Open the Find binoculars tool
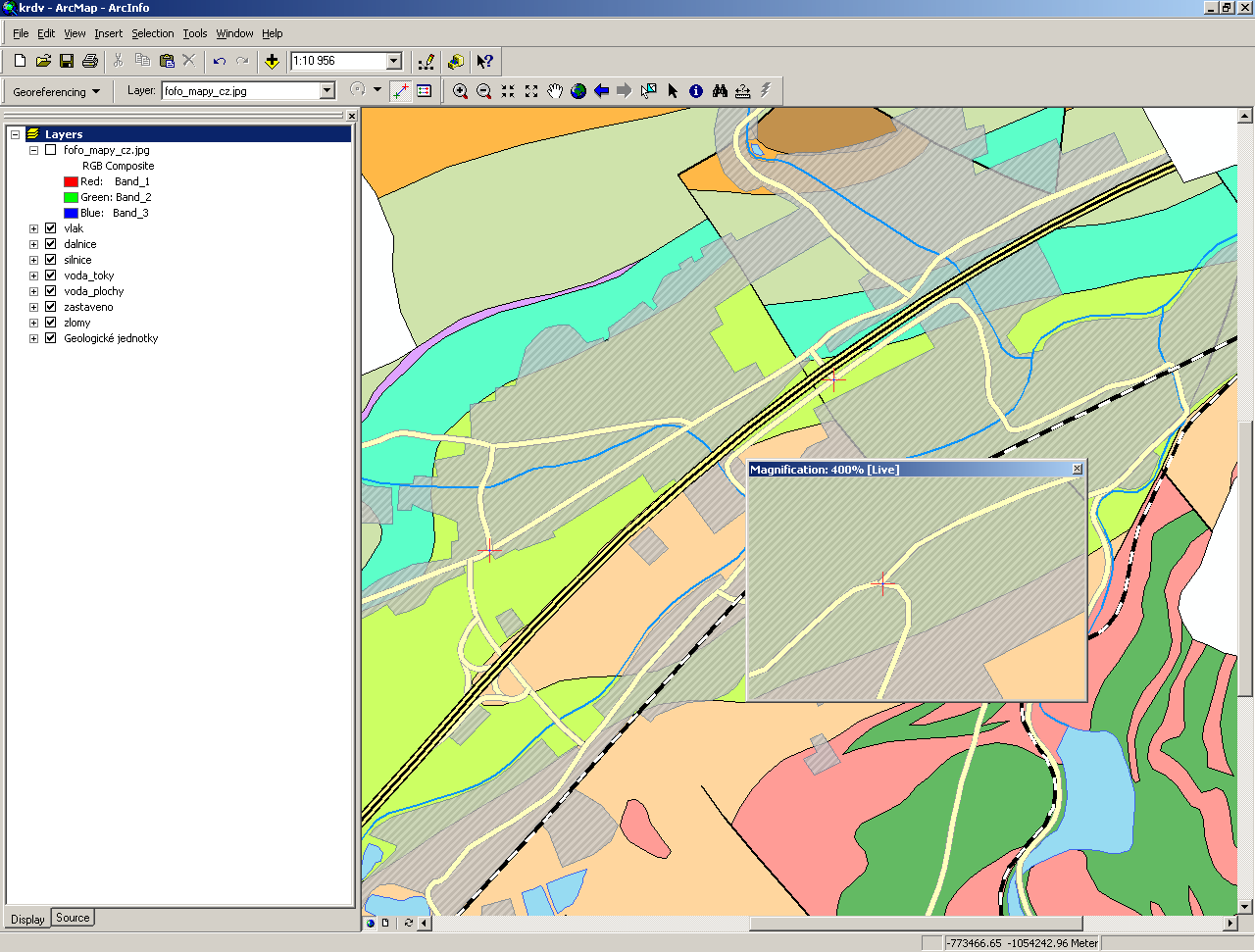This screenshot has width=1255, height=952. point(720,91)
